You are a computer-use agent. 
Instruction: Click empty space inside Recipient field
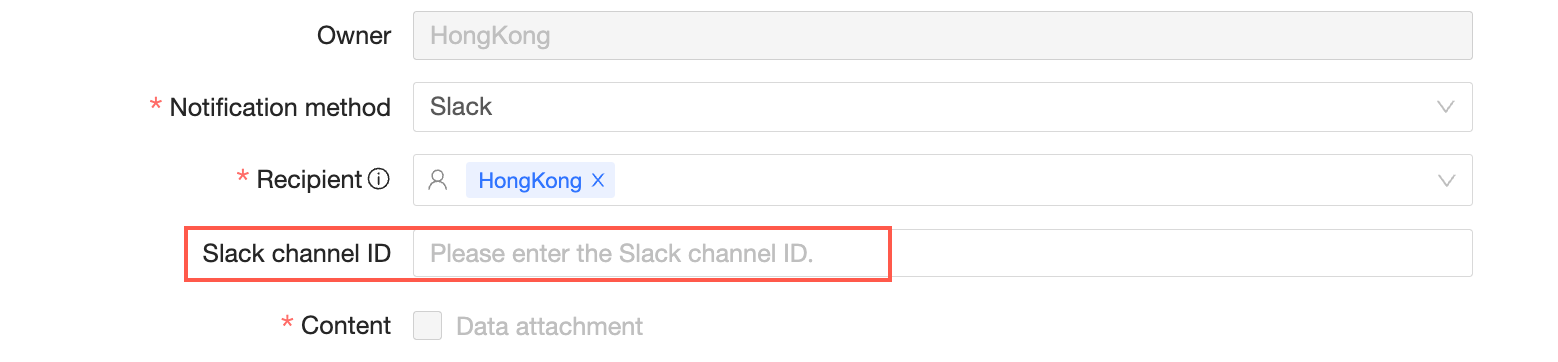pos(1020,180)
